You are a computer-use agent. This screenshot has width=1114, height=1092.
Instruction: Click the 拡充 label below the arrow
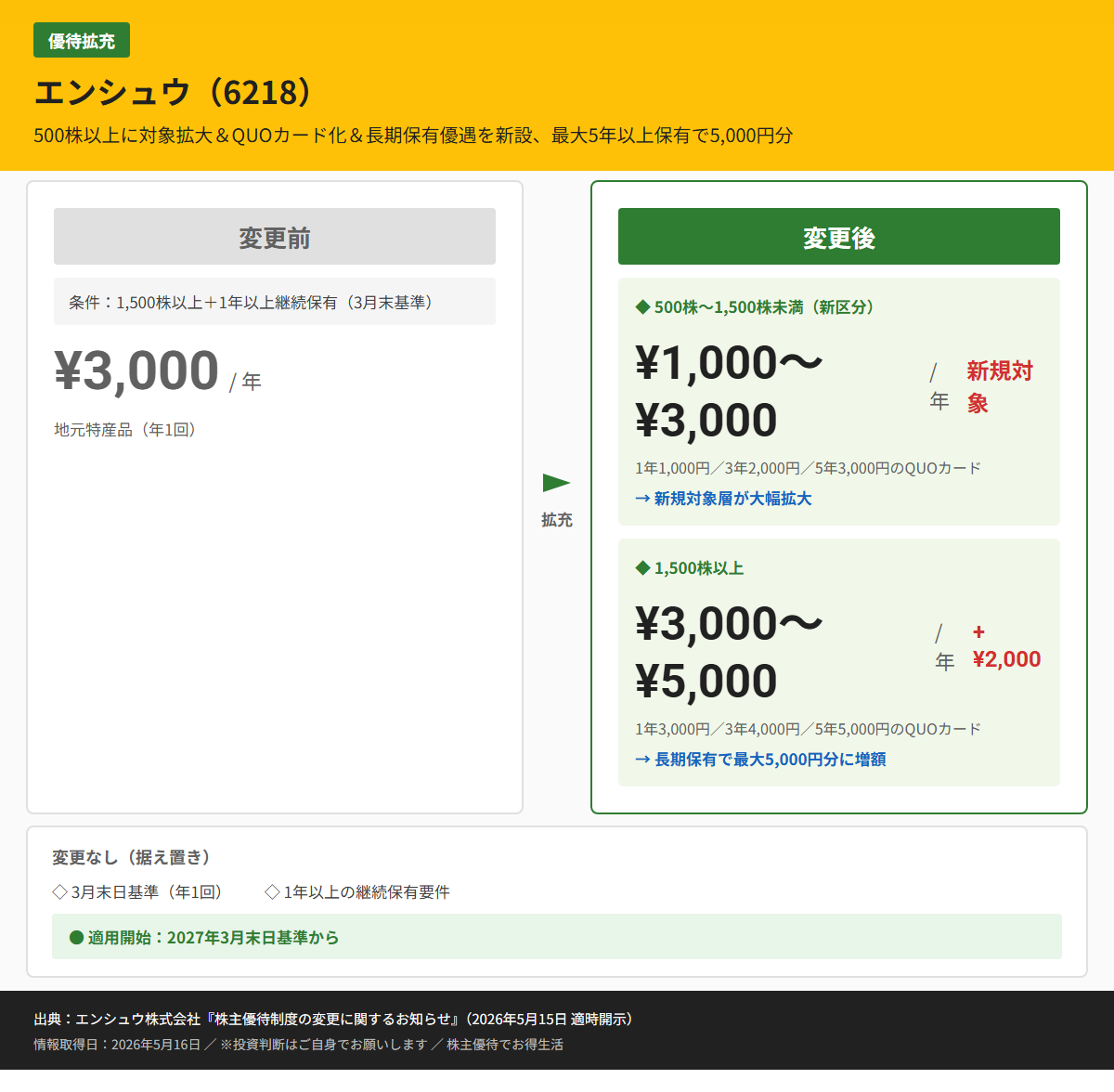[557, 520]
